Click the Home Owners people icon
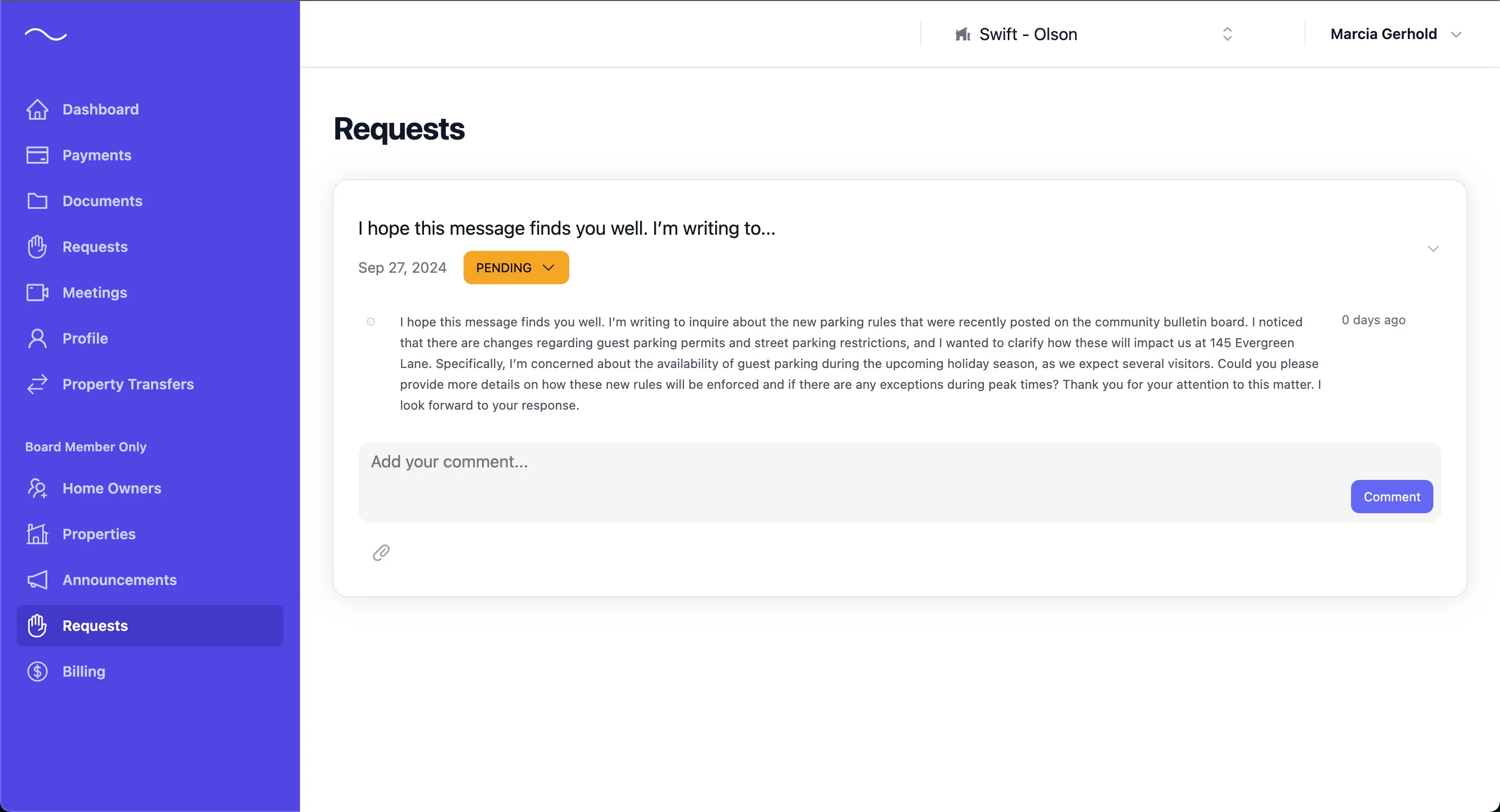 tap(36, 488)
